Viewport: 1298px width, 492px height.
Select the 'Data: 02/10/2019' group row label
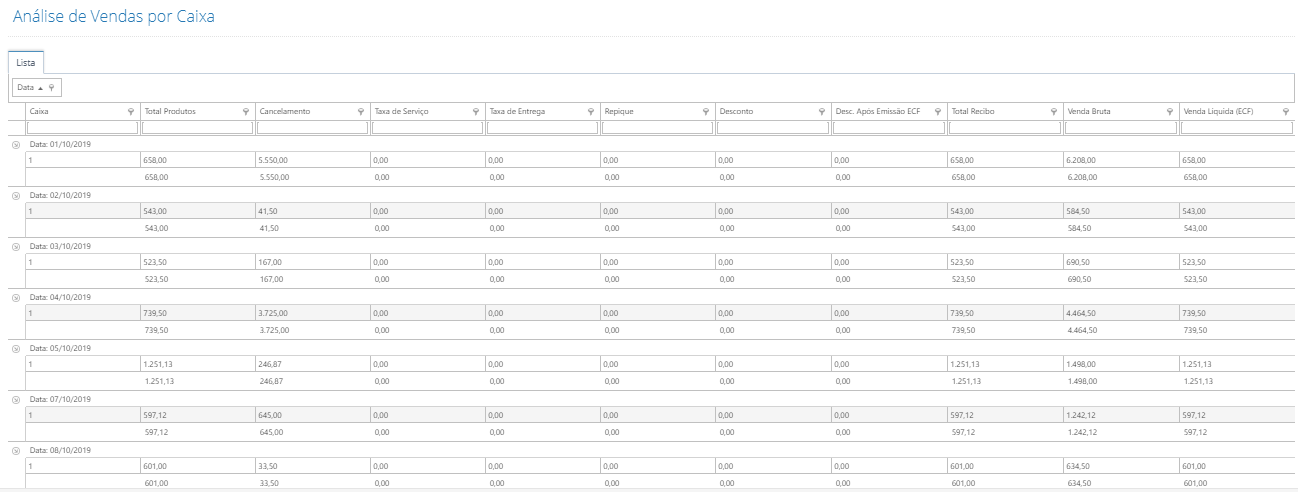tap(60, 195)
